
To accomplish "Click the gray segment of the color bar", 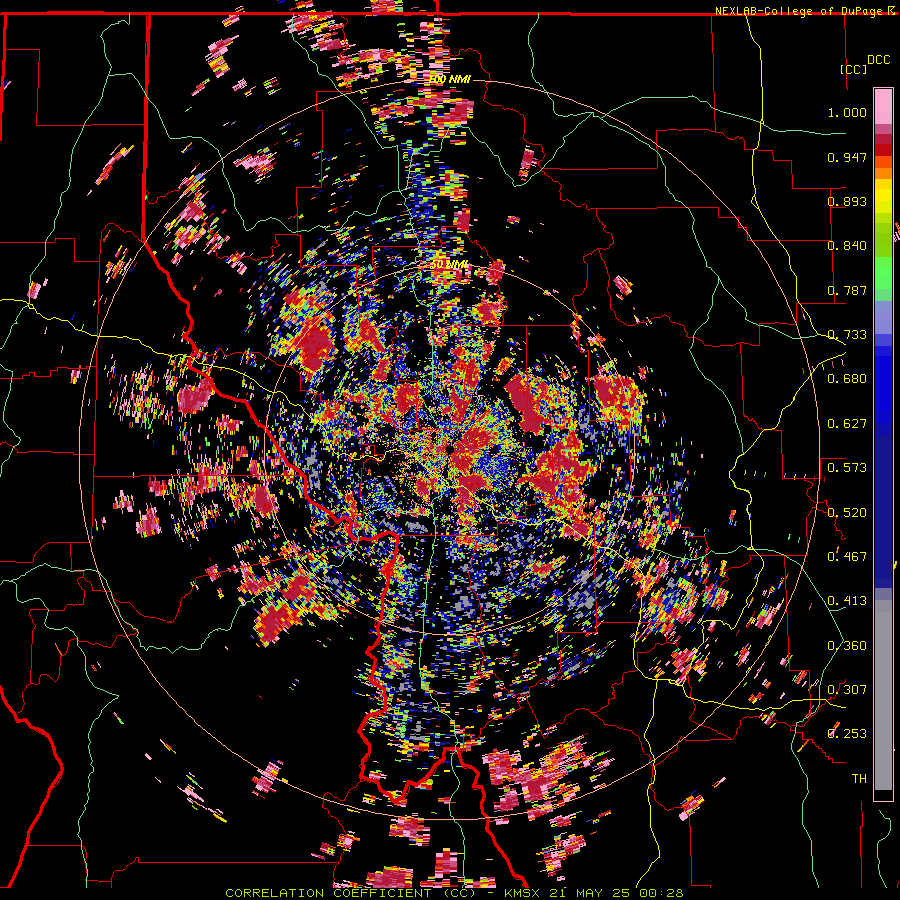I will pos(883,695).
